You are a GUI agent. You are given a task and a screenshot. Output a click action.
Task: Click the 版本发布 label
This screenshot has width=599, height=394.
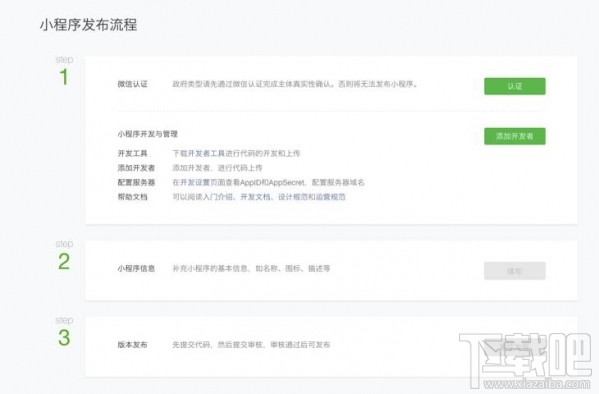132,344
